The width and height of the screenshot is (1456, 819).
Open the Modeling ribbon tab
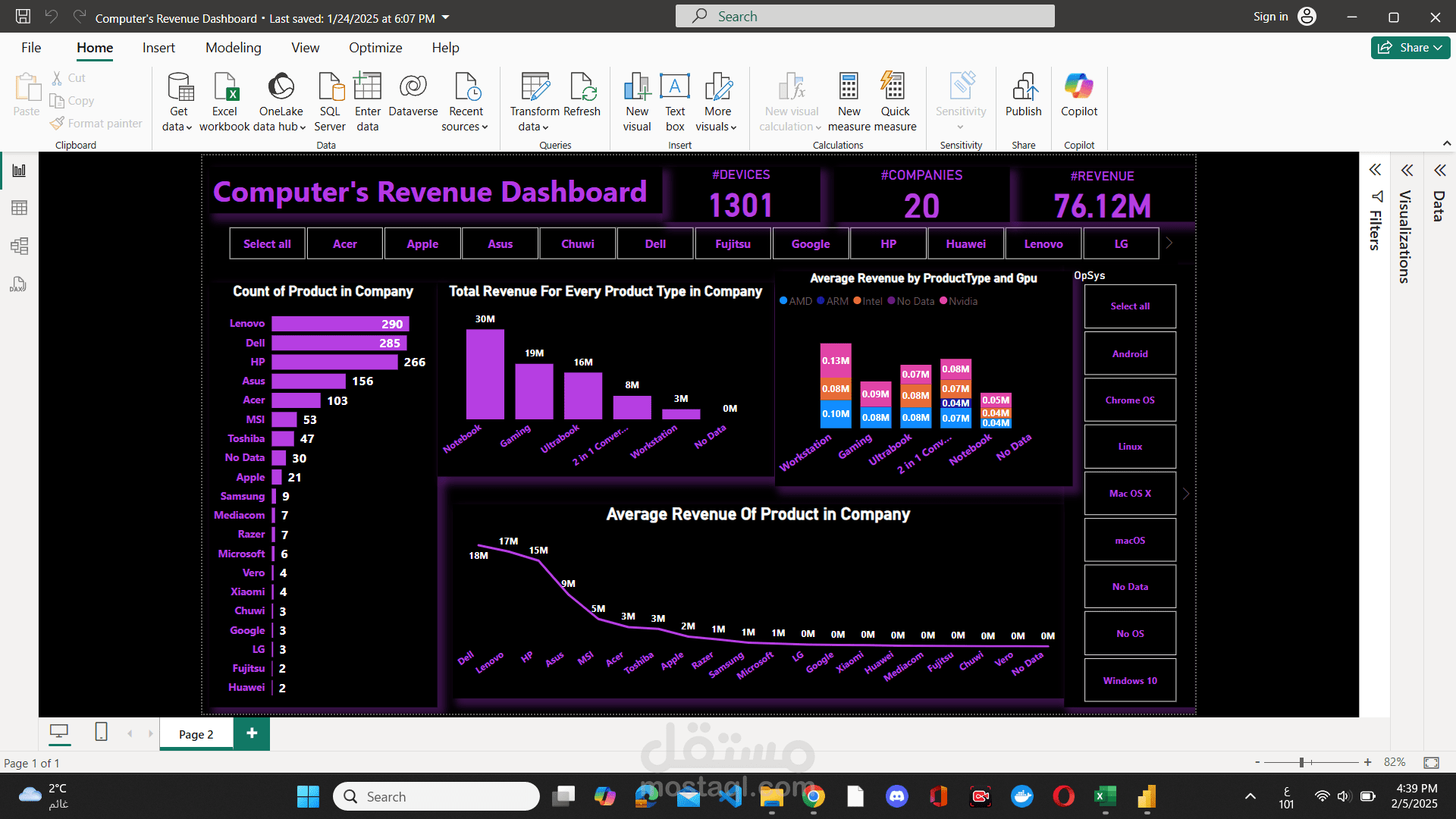tap(233, 47)
